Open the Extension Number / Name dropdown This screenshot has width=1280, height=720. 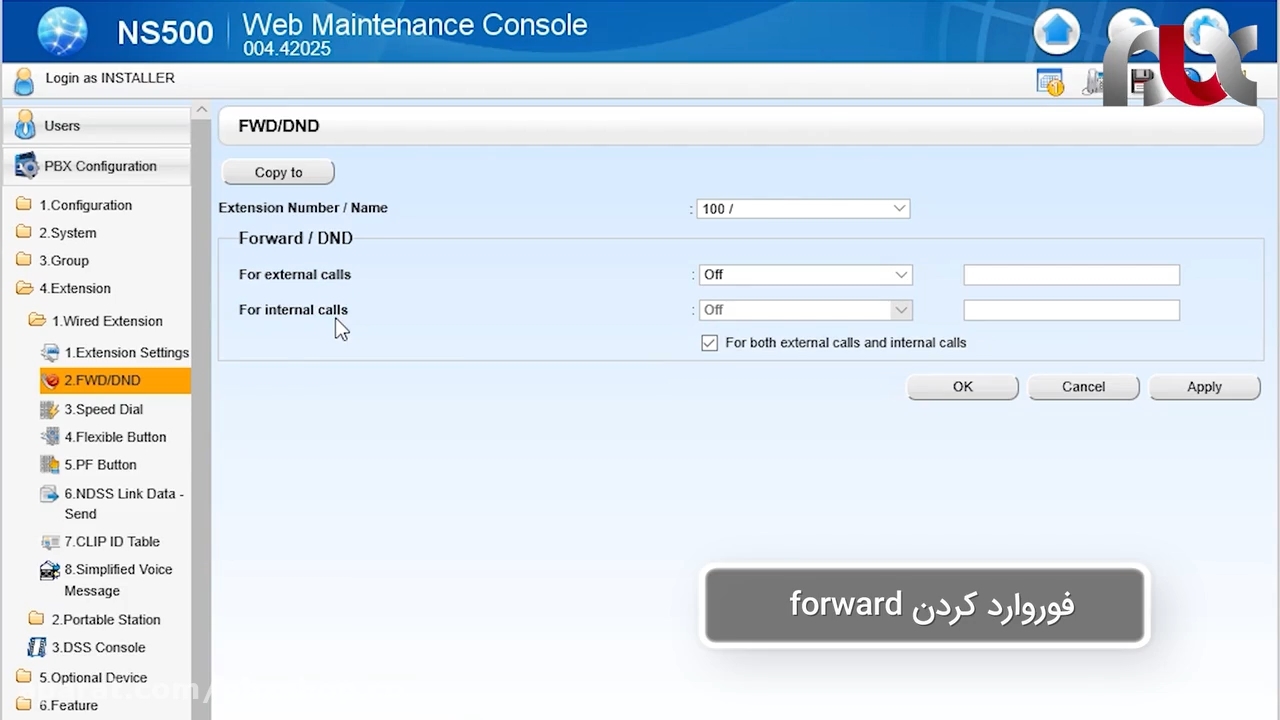[x=803, y=209]
